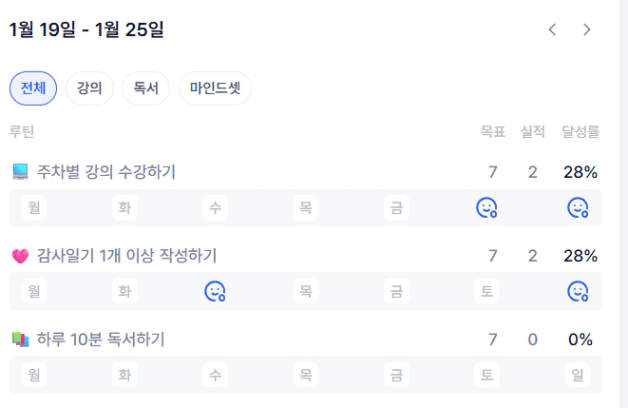Switch to the 강의 filter tab
The width and height of the screenshot is (628, 408).
pyautogui.click(x=90, y=88)
